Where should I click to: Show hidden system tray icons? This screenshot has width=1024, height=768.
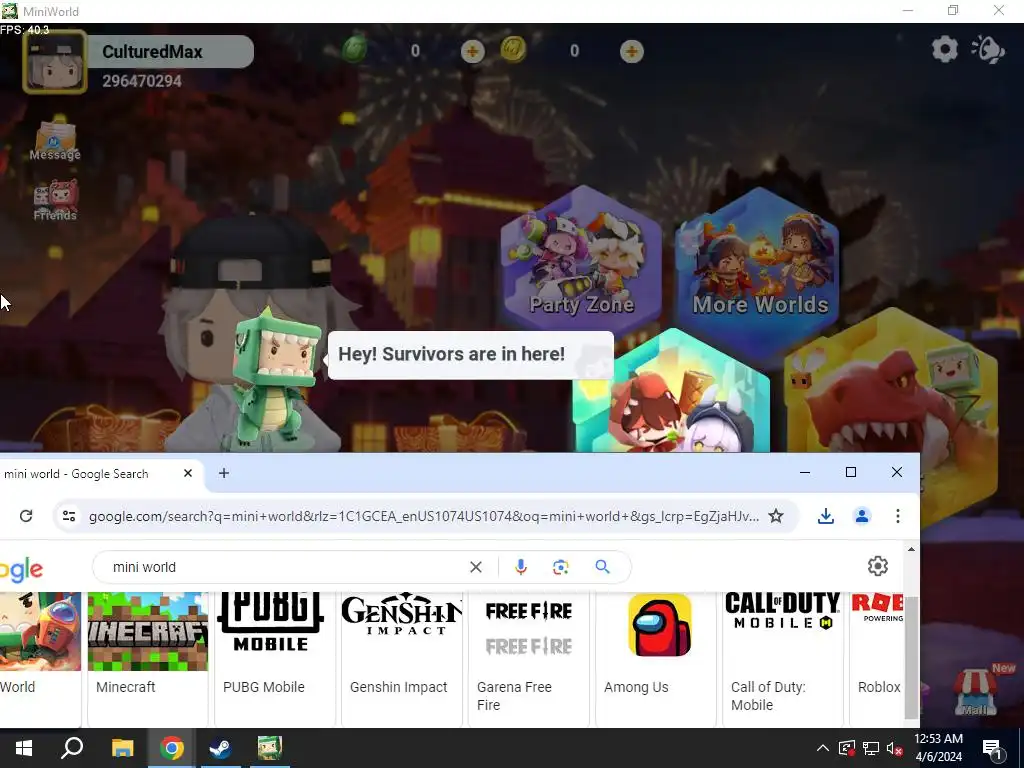point(823,748)
